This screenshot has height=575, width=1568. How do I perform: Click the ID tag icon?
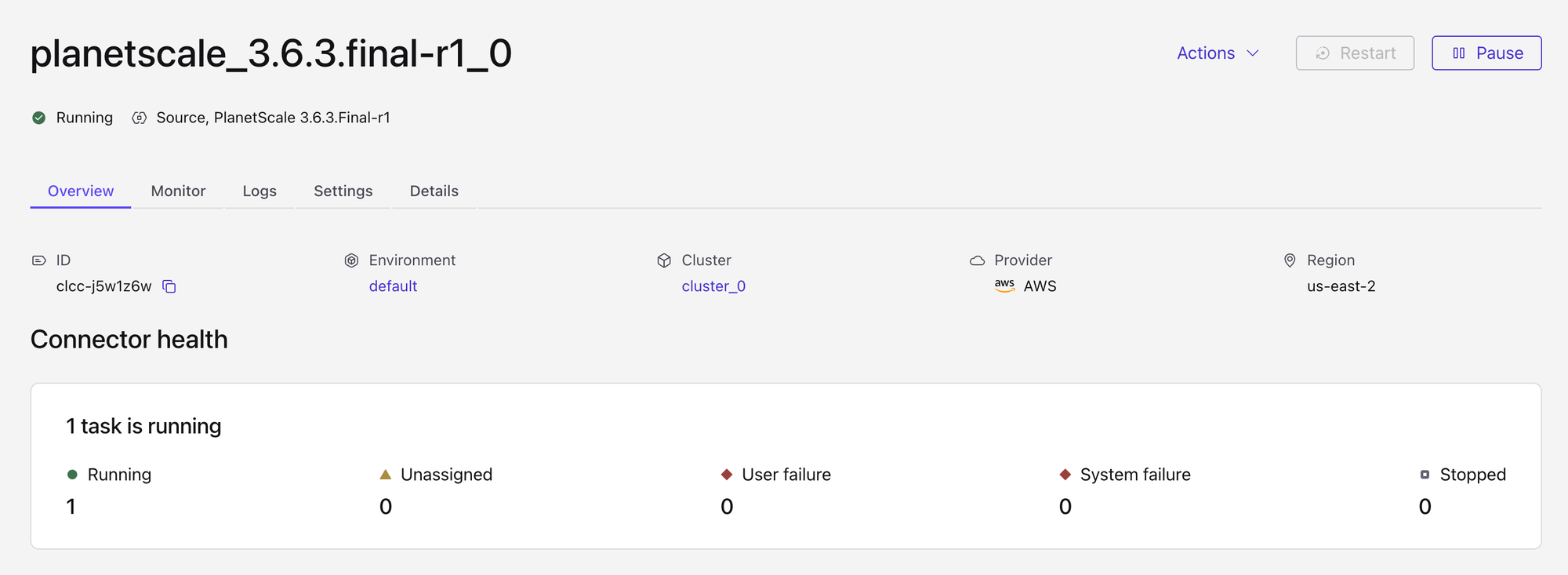point(38,260)
